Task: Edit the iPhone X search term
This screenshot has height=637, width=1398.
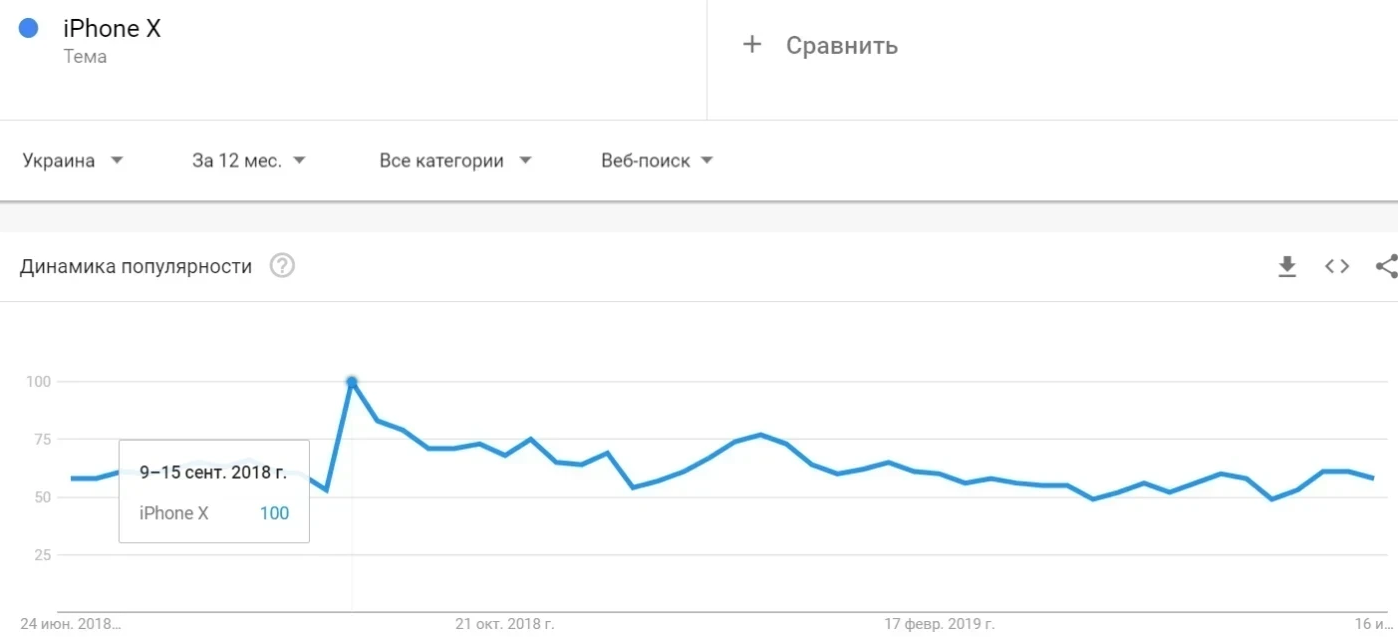Action: [x=112, y=29]
